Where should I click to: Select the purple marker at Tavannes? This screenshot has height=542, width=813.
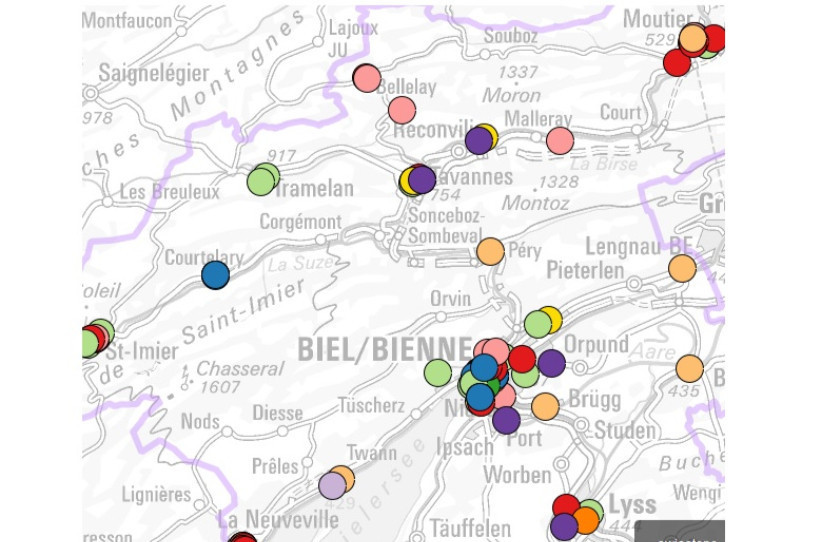point(422,179)
